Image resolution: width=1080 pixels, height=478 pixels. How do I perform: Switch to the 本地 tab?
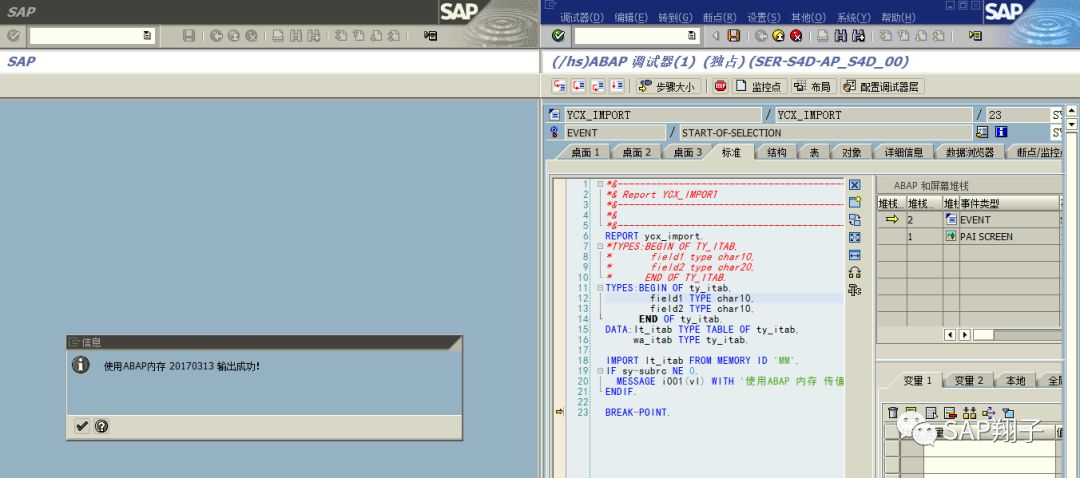tap(1015, 380)
